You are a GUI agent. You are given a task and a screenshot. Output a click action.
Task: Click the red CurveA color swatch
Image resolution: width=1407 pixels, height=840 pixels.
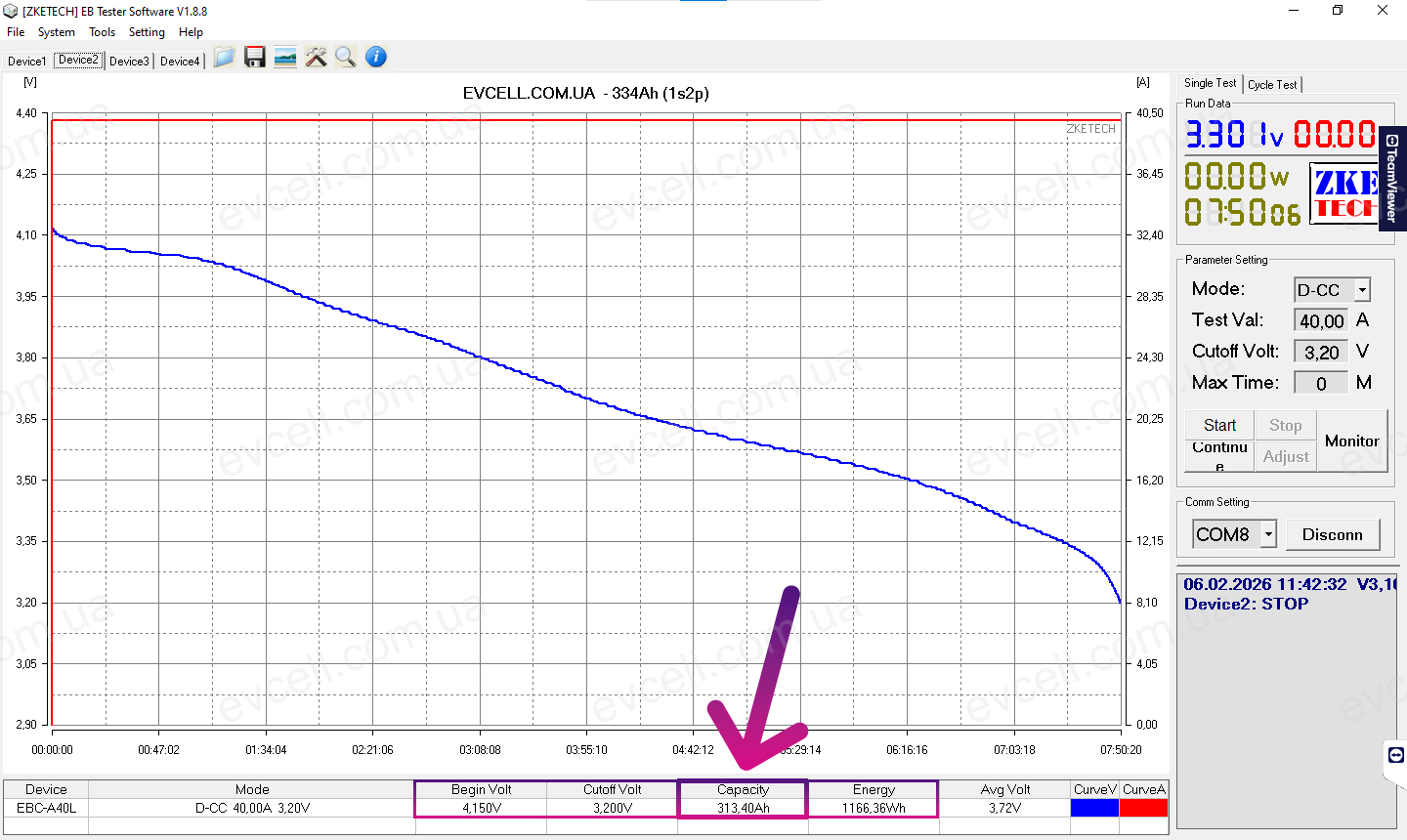point(1143,808)
